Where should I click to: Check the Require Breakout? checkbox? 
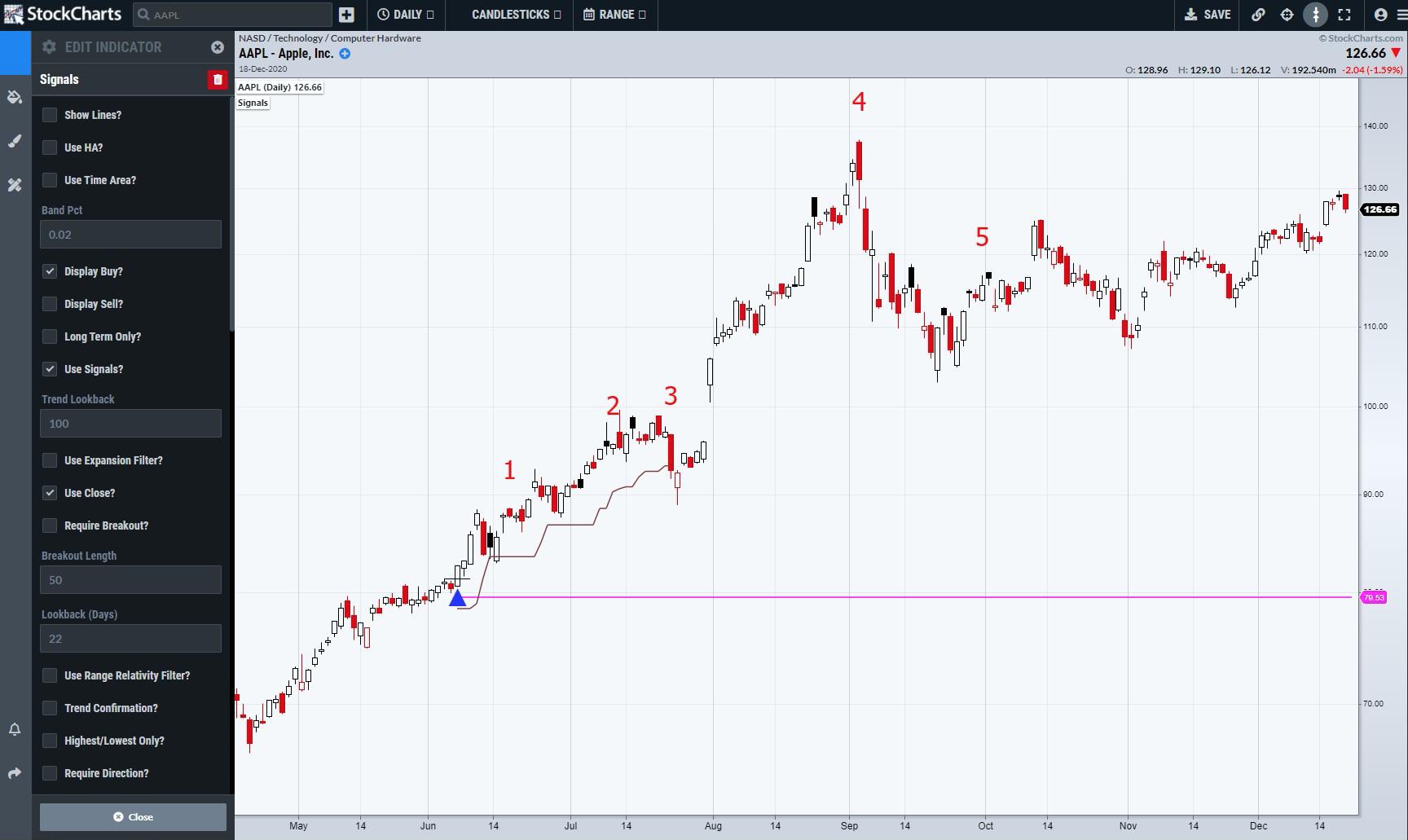click(50, 526)
